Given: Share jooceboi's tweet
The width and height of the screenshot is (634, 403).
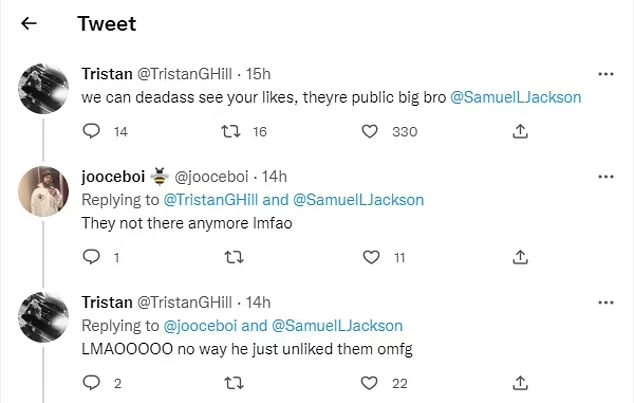Looking at the screenshot, I should click(x=520, y=257).
